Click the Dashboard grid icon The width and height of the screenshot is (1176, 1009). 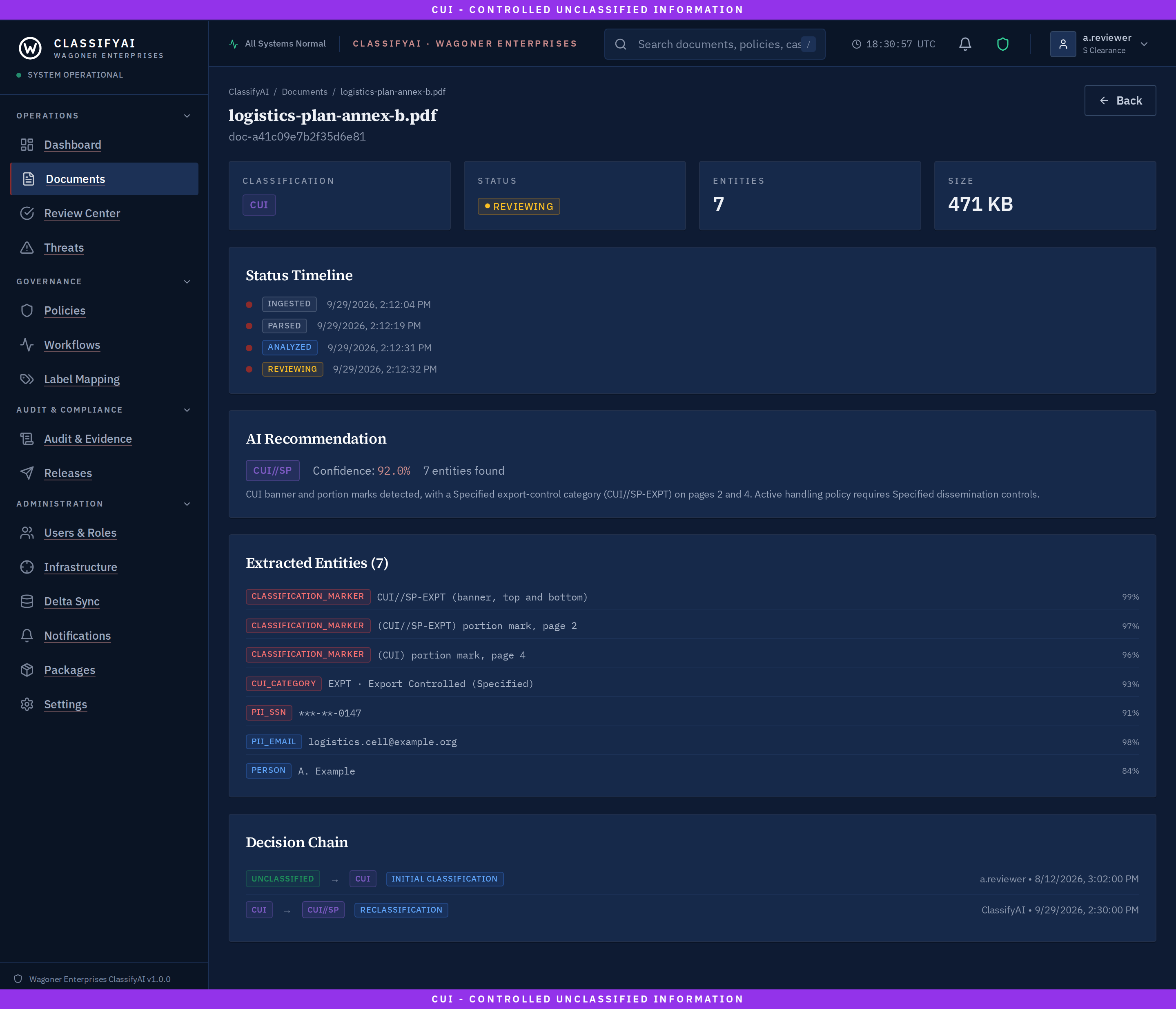click(x=27, y=145)
